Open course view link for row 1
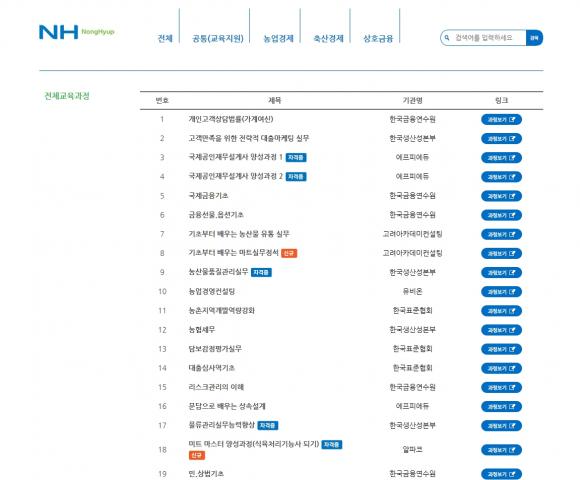 (501, 119)
